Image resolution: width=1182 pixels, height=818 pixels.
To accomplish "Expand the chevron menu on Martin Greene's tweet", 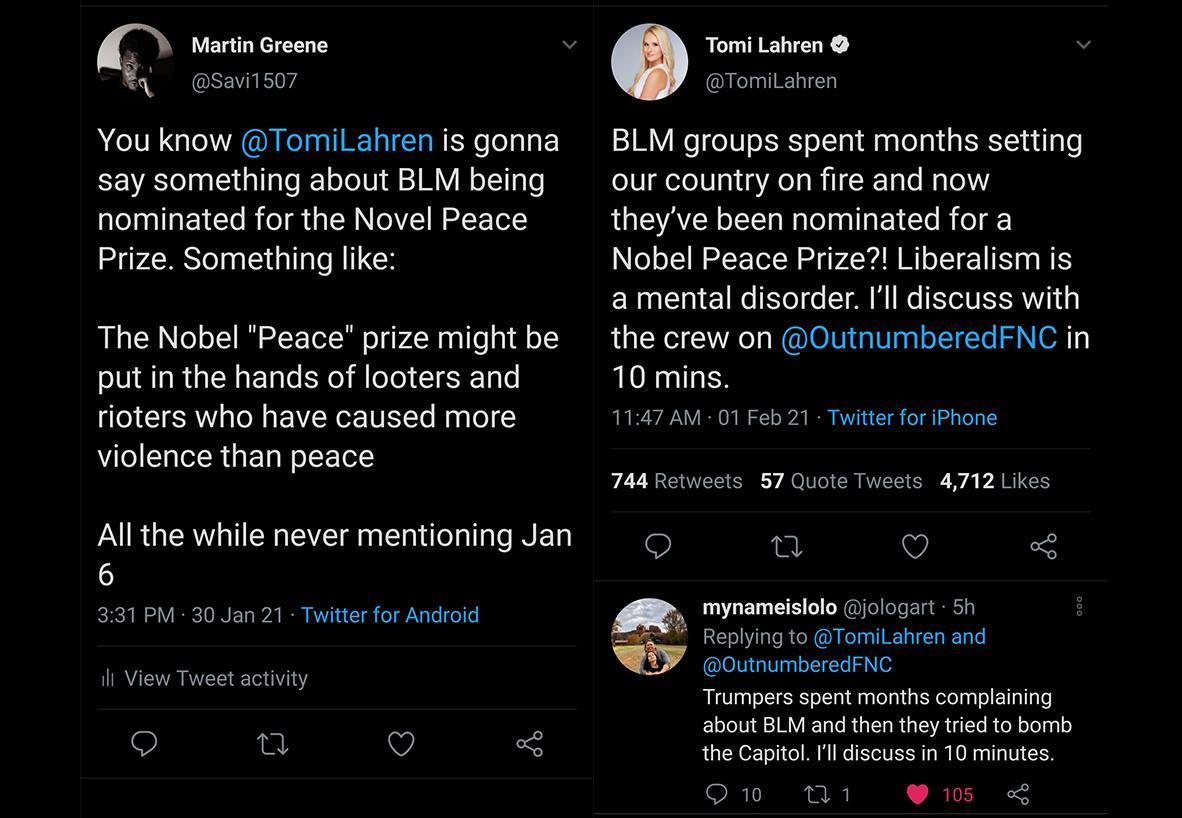I will [569, 44].
